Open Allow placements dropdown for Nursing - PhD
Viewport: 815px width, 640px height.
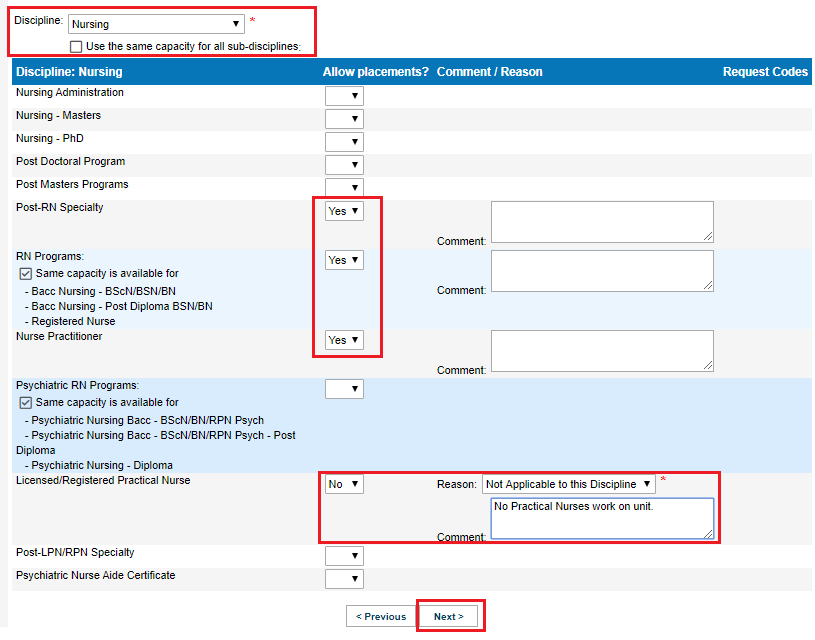pos(344,141)
